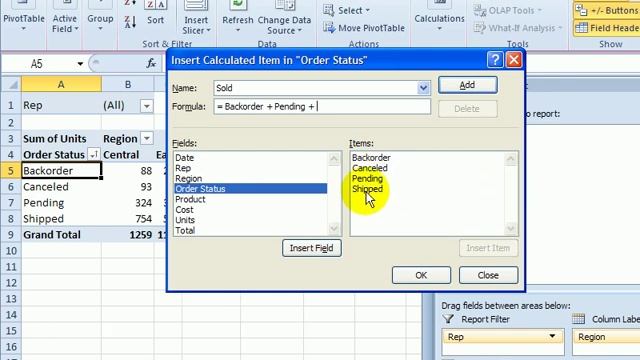Open the Sort dialog button
This screenshot has height=360, width=640.
155,13
